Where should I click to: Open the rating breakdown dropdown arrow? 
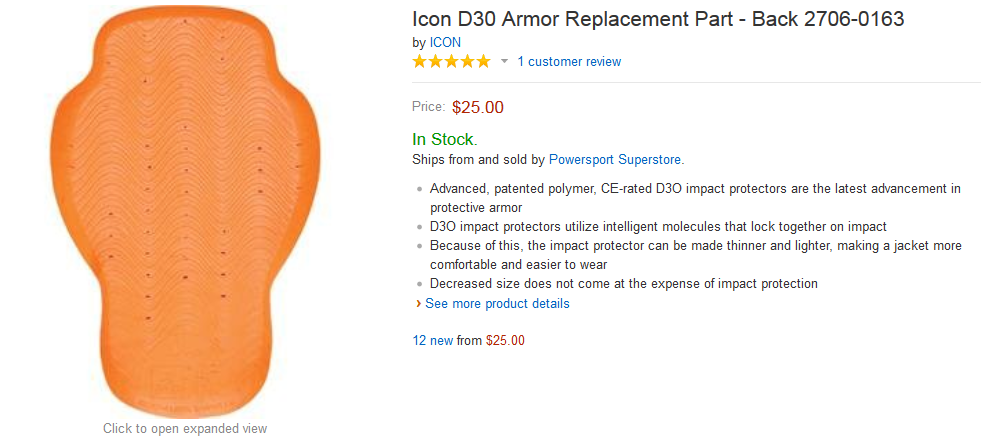[504, 62]
